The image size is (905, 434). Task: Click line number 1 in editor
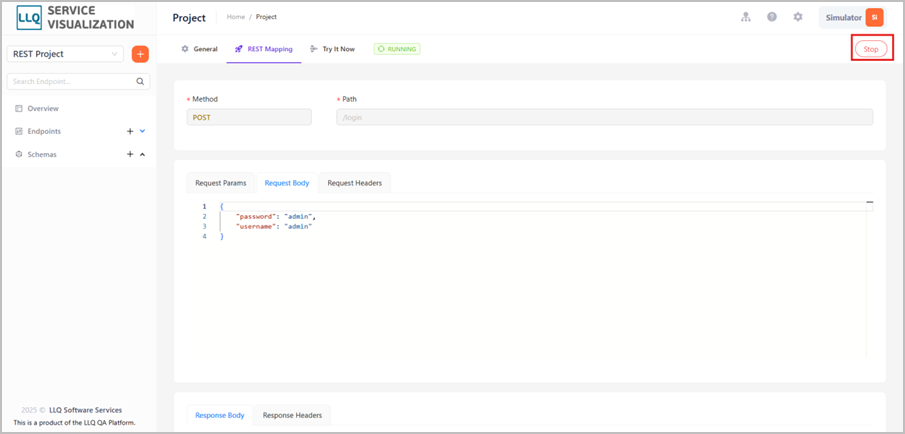click(x=204, y=207)
